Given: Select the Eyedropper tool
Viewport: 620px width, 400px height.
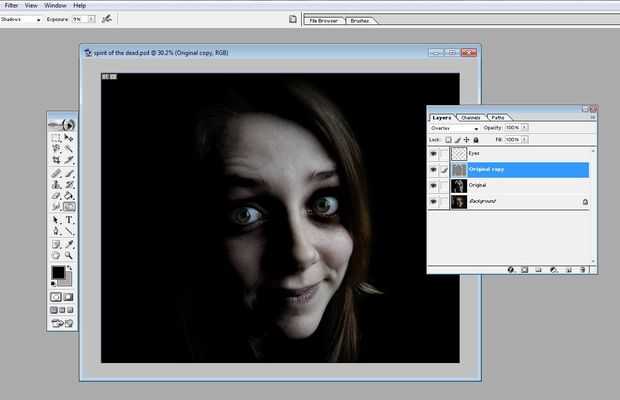Looking at the screenshot, I should pos(69,244).
